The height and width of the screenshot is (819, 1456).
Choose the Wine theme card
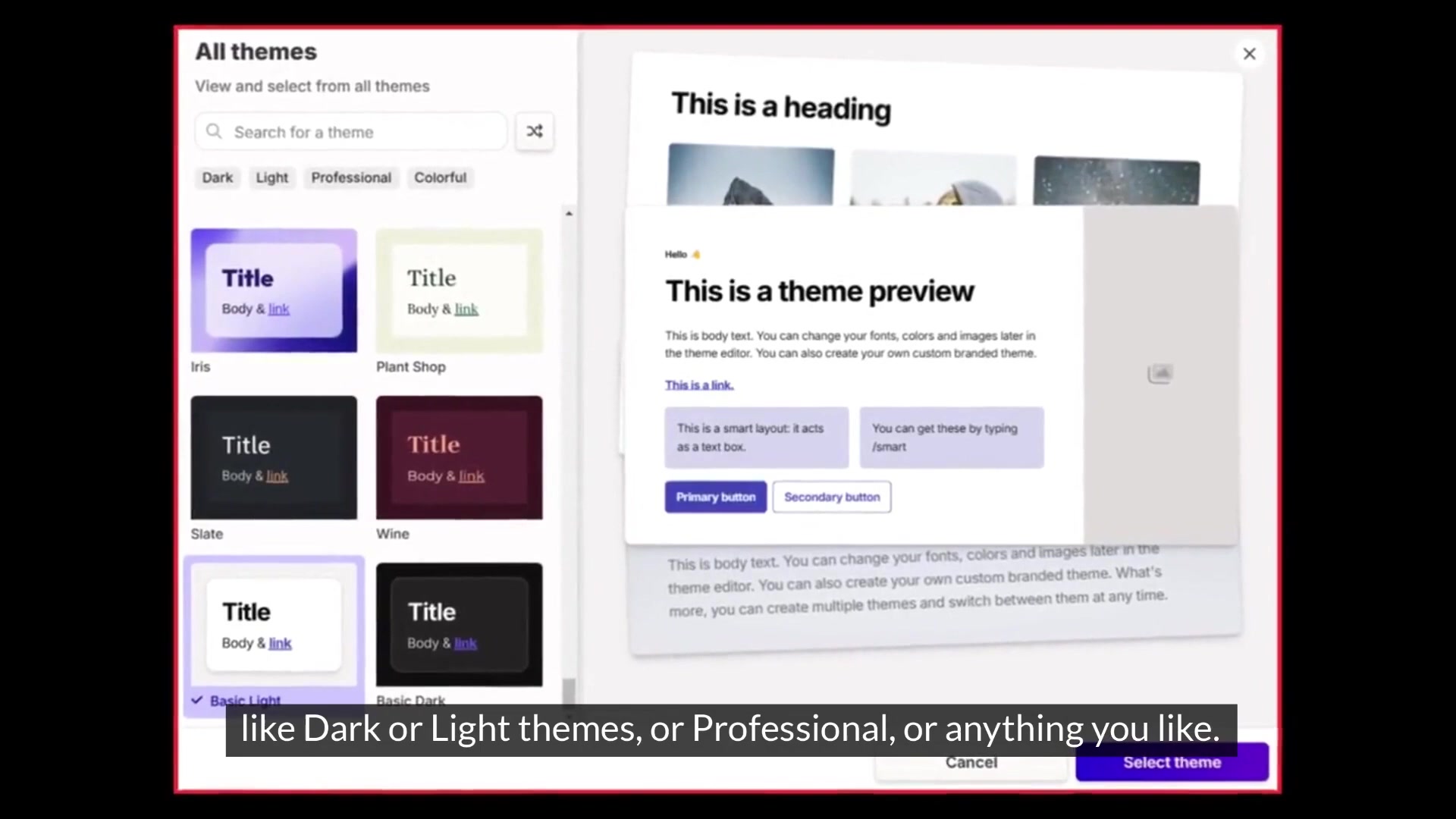point(460,457)
